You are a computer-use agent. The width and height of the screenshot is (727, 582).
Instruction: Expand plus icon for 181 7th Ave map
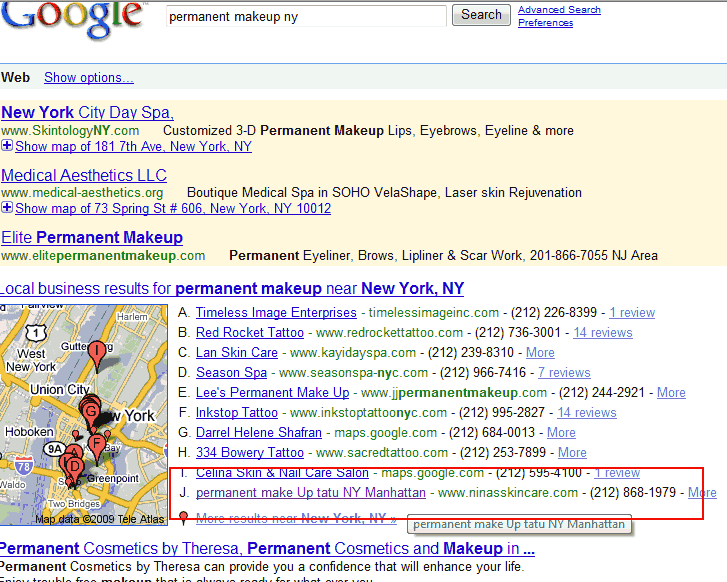point(6,146)
